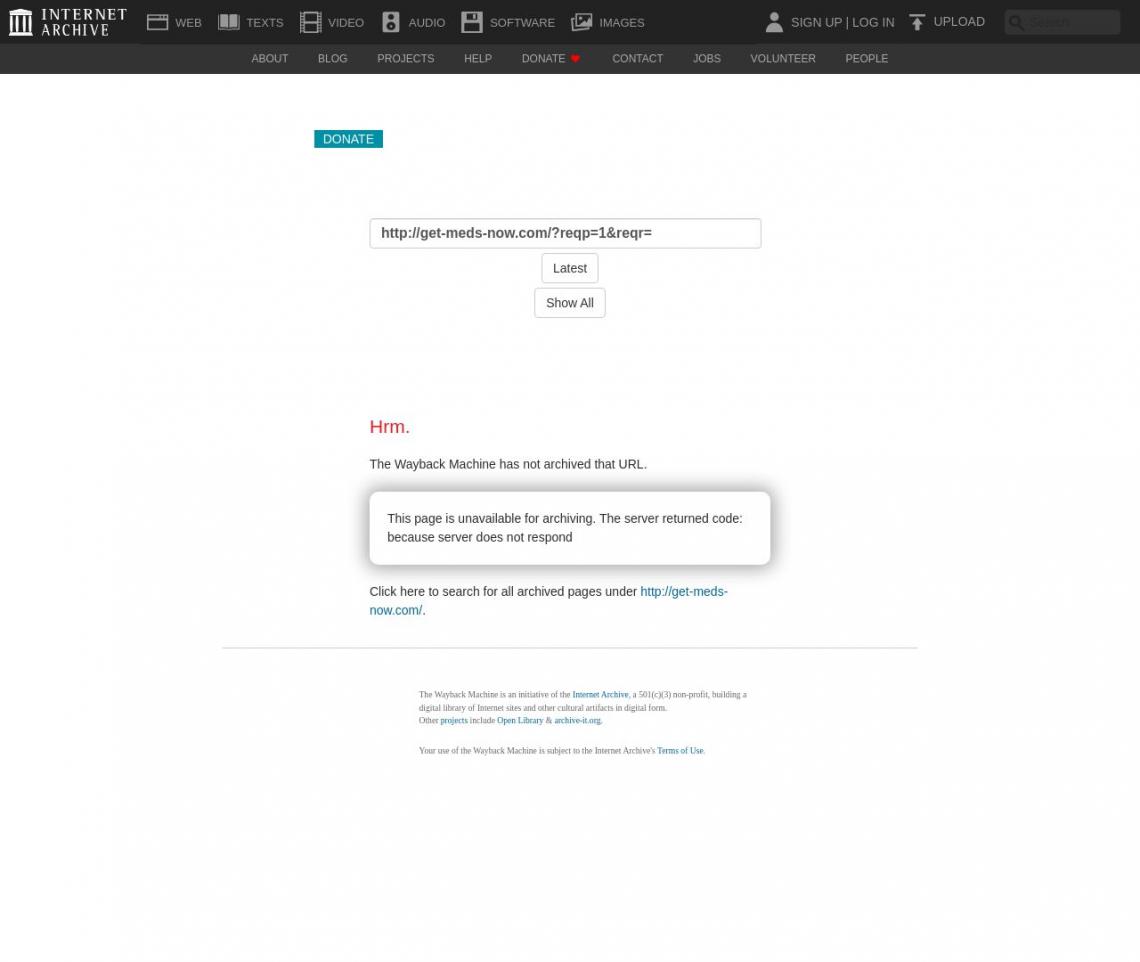Open the Software floppy disk icon

[x=472, y=22]
